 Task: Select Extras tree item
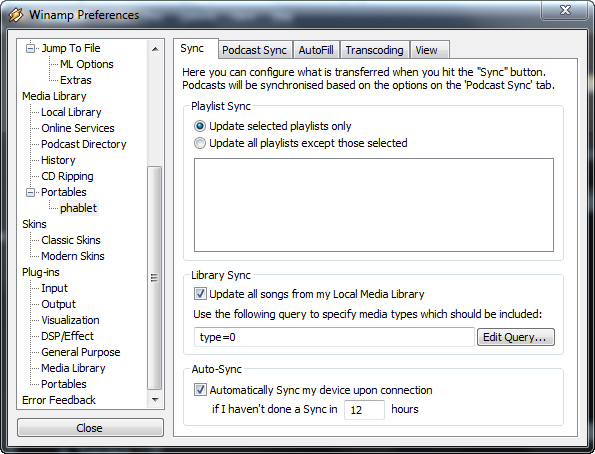coord(76,80)
